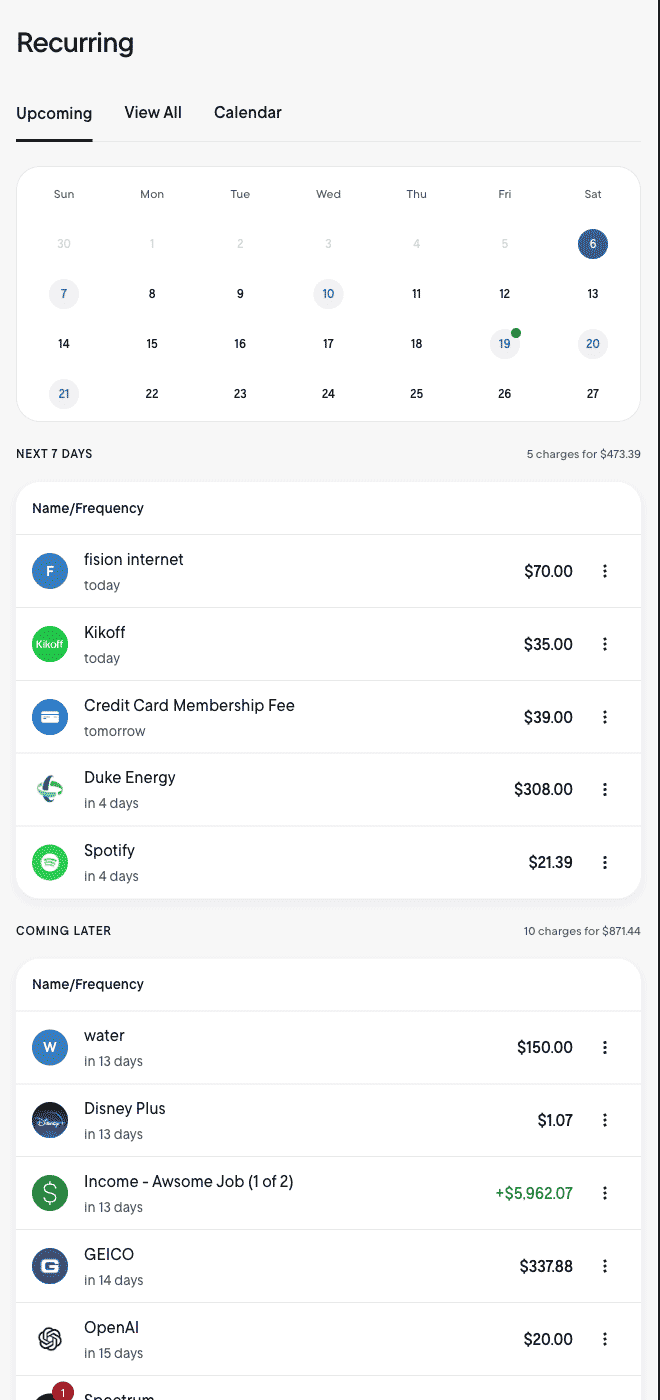Click the green dollar Income icon

49,1193
